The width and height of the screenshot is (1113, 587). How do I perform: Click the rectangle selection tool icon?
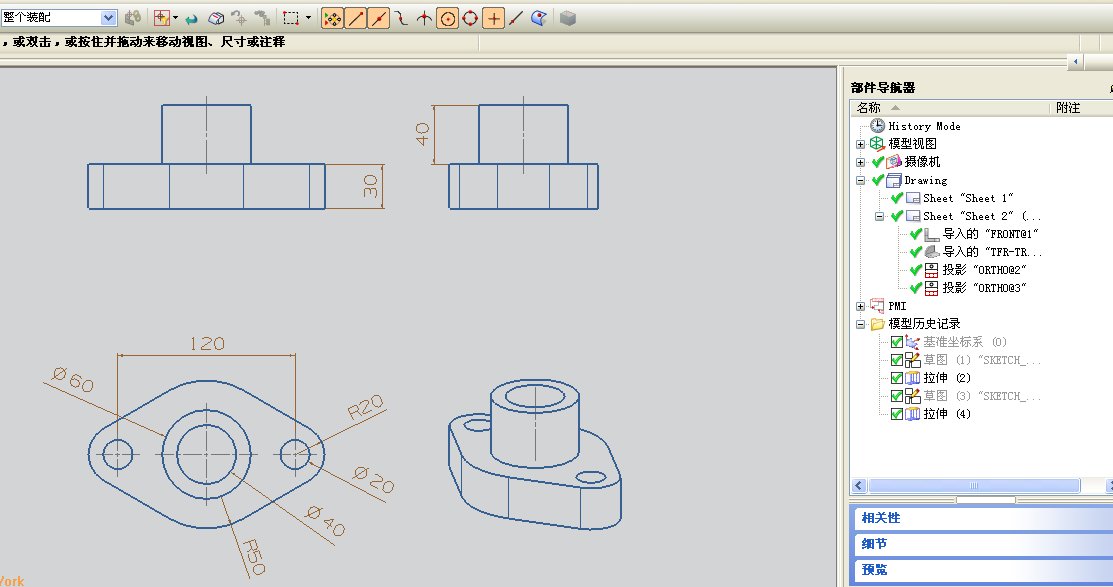[x=291, y=18]
